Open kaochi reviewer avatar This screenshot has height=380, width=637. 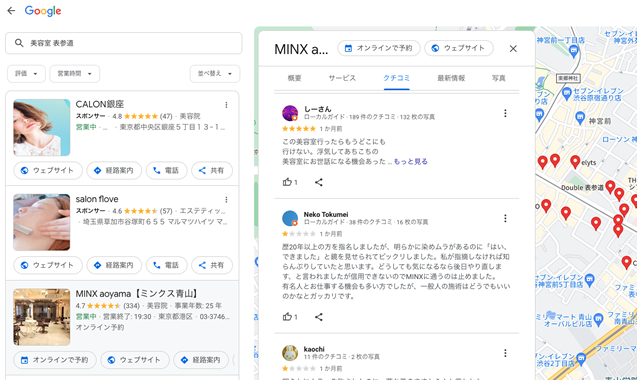(x=290, y=353)
